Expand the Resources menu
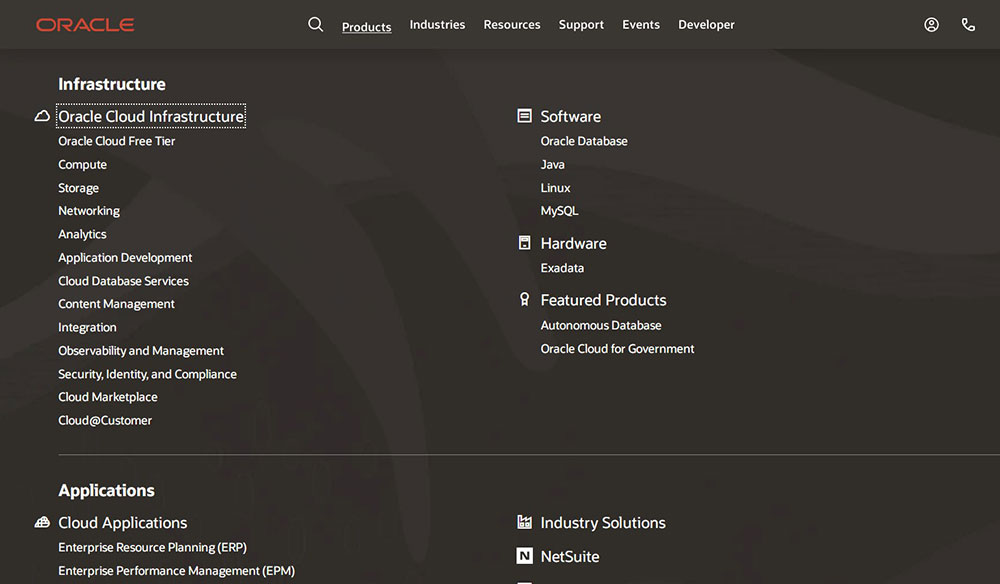 coord(511,25)
